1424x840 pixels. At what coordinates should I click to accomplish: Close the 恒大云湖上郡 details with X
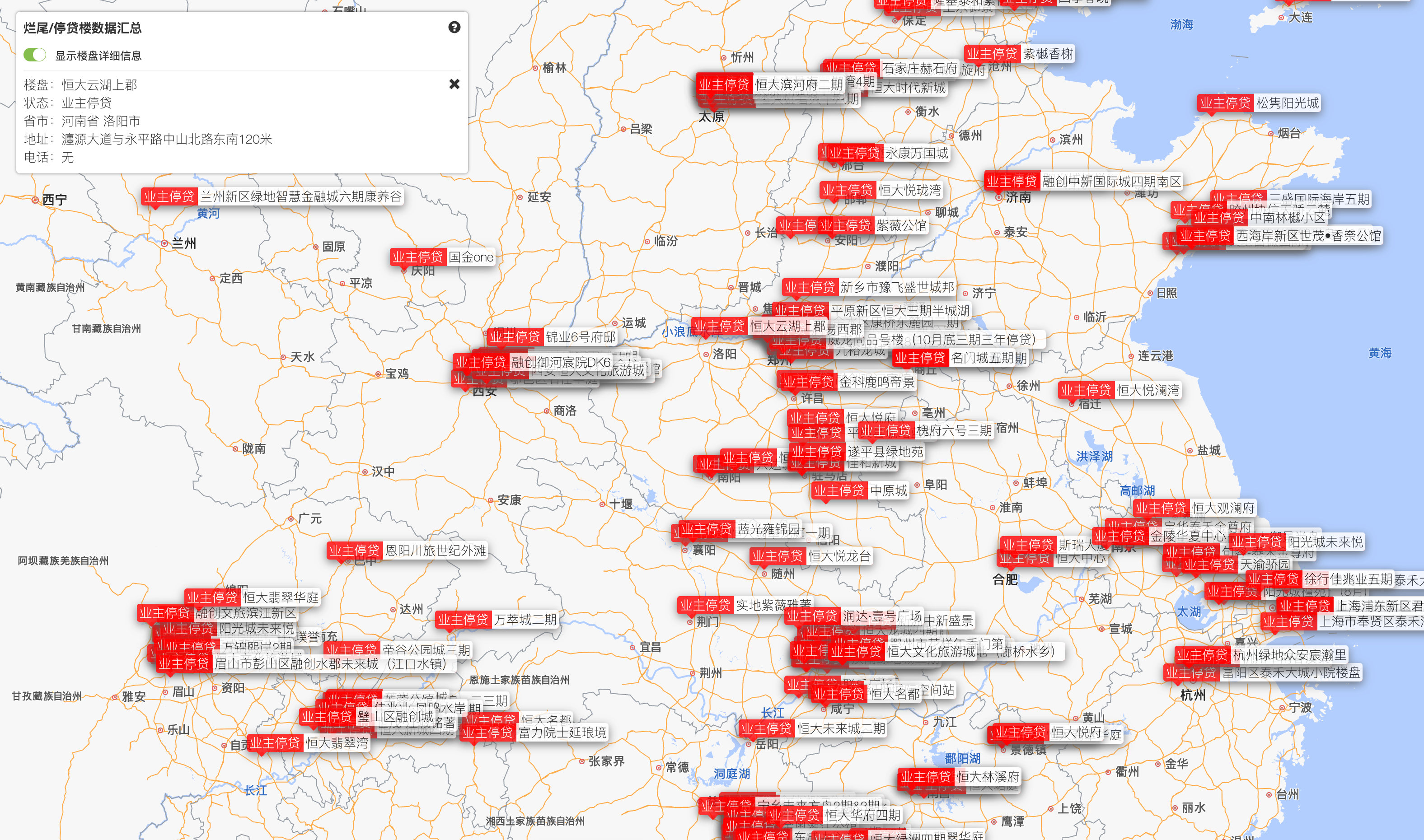pos(454,84)
